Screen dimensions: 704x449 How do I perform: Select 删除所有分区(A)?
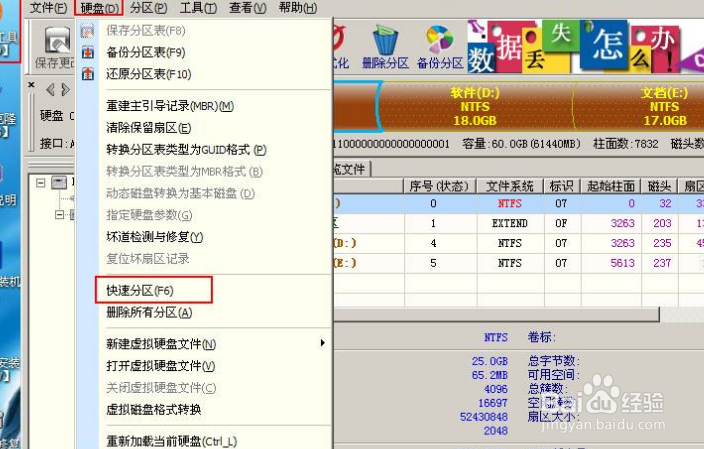(x=149, y=313)
